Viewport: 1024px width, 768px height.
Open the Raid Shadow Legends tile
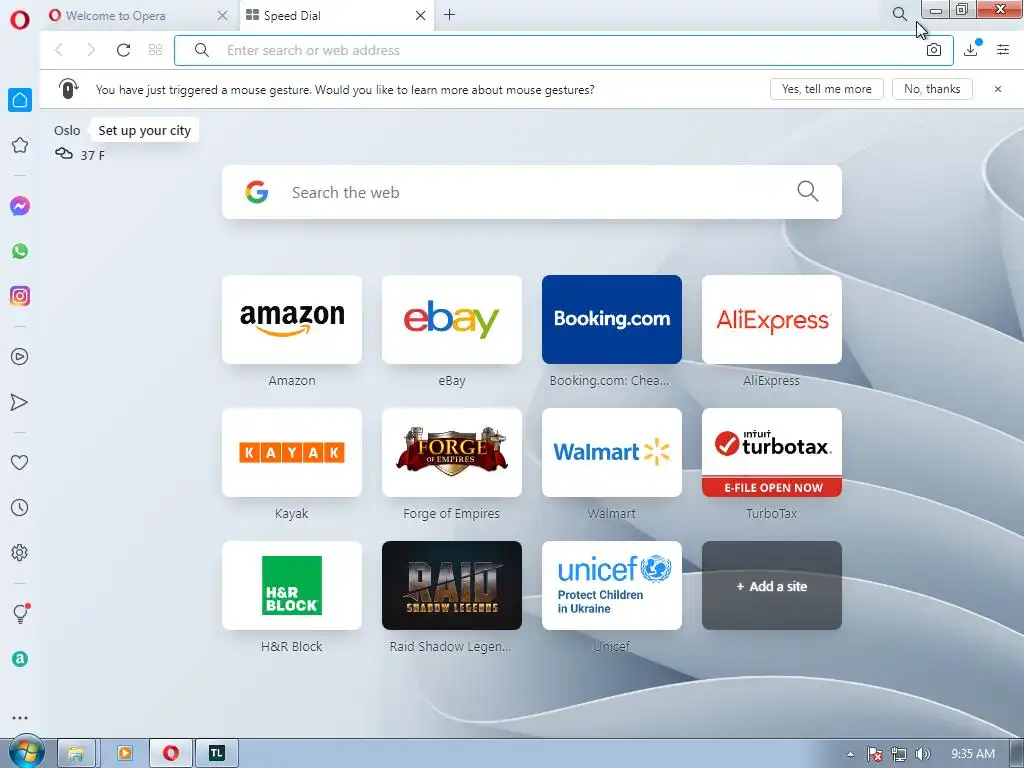pos(452,585)
